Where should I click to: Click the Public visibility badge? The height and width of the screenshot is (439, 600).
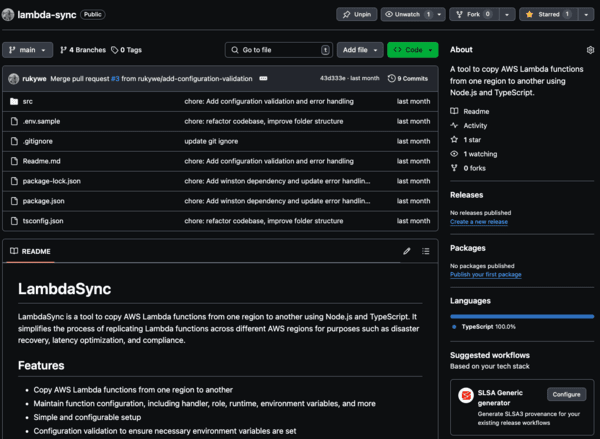pyautogui.click(x=93, y=15)
